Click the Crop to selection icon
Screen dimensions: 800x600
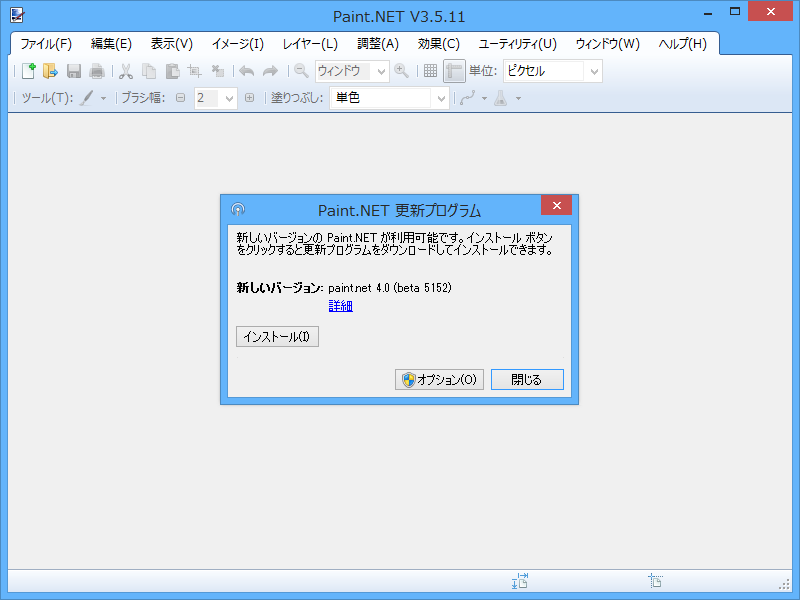tap(194, 71)
